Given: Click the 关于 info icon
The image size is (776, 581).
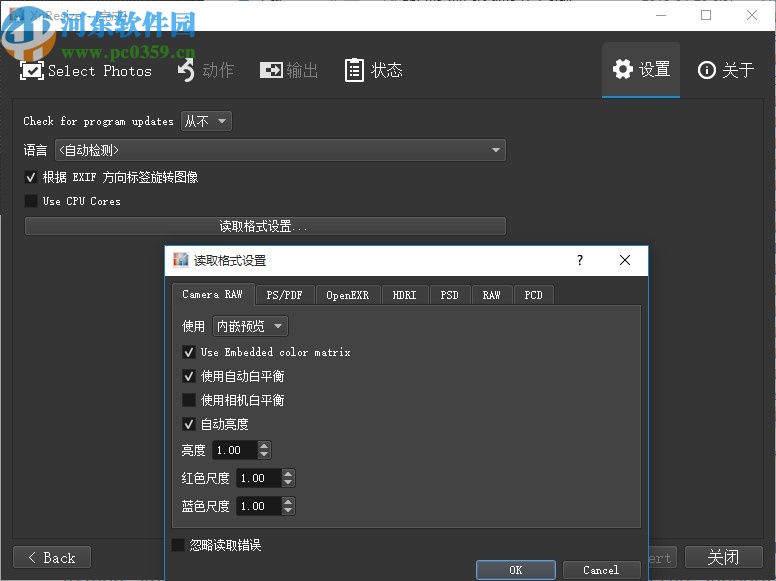Looking at the screenshot, I should click(x=707, y=70).
